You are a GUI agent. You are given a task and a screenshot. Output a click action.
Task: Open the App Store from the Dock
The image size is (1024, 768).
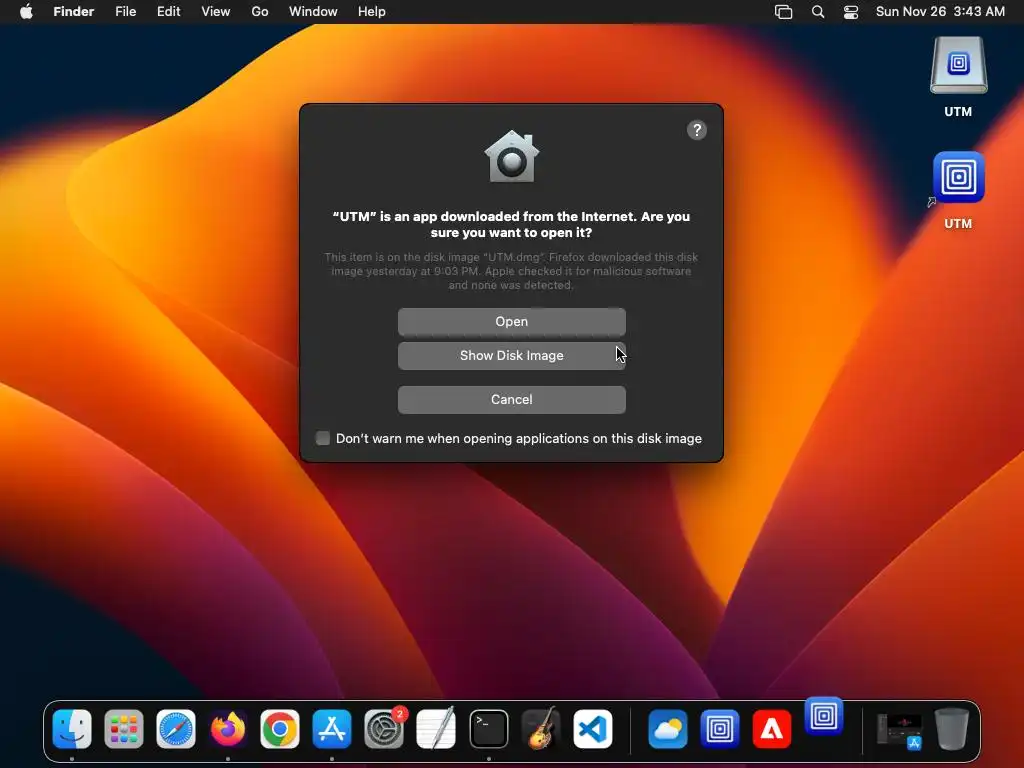pyautogui.click(x=332, y=728)
